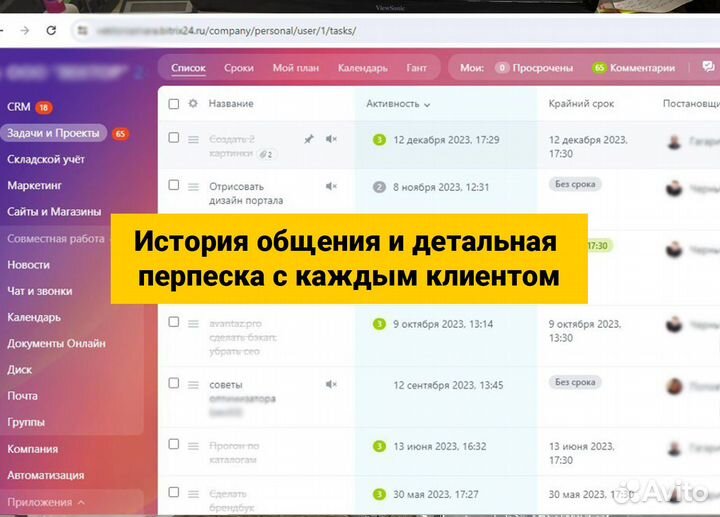720x517 pixels.
Task: Click Без срока deadline on 8 ноября row
Action: coord(575,185)
